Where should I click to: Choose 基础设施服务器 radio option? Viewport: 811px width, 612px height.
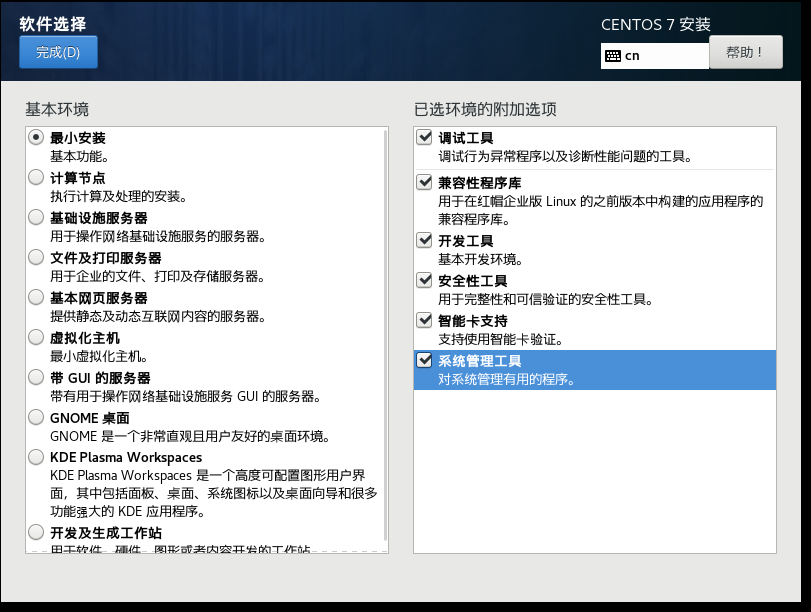point(36,217)
